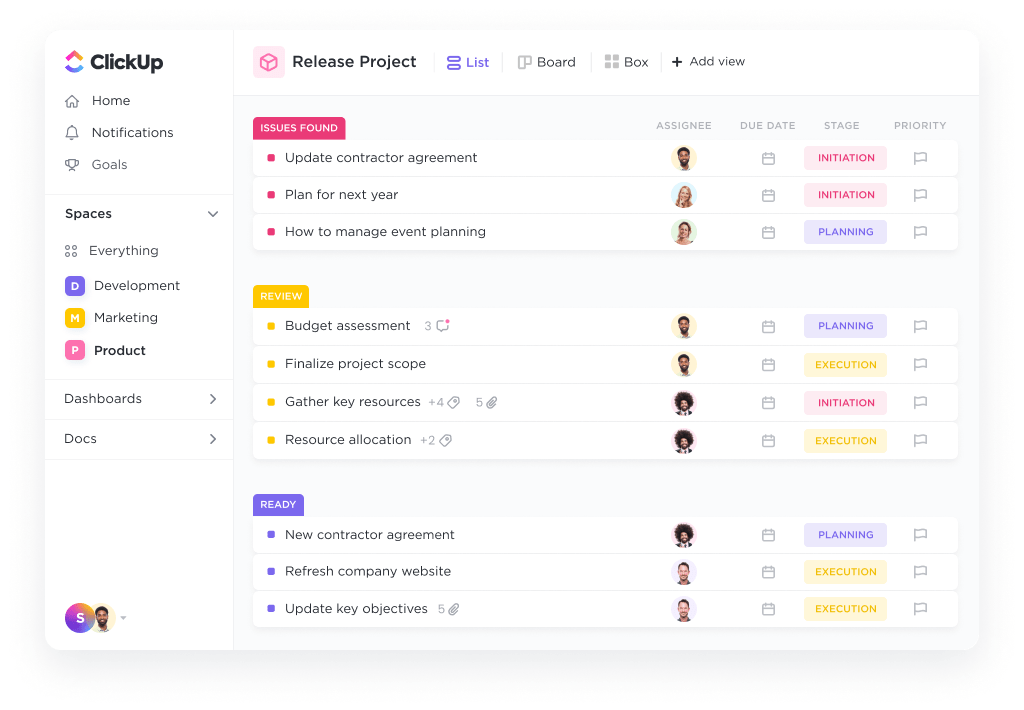Switch to the Box view tab
Screen dimensions: 1024x710
[626, 62]
